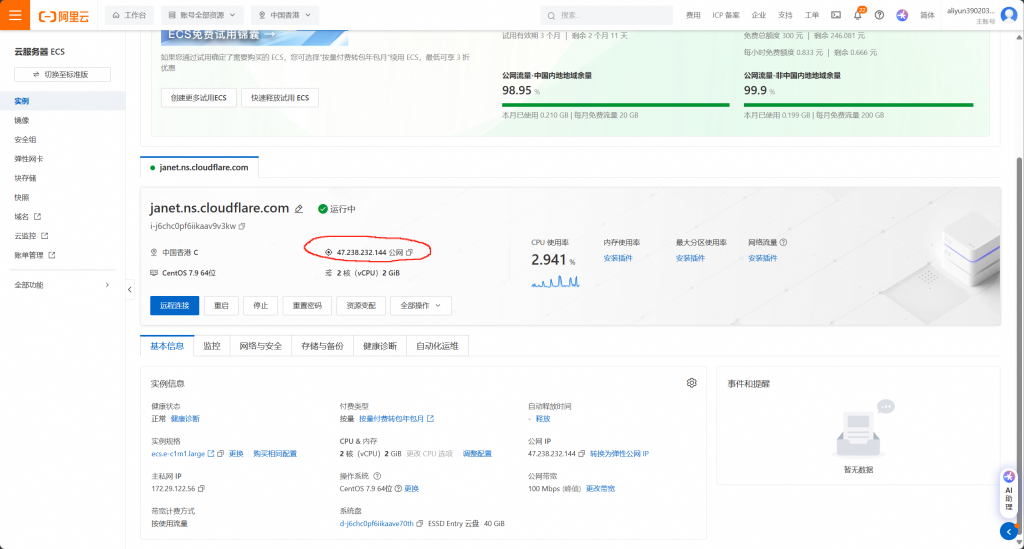1024x549 pixels.
Task: Open the floating AI助理 widget
Action: [1009, 490]
